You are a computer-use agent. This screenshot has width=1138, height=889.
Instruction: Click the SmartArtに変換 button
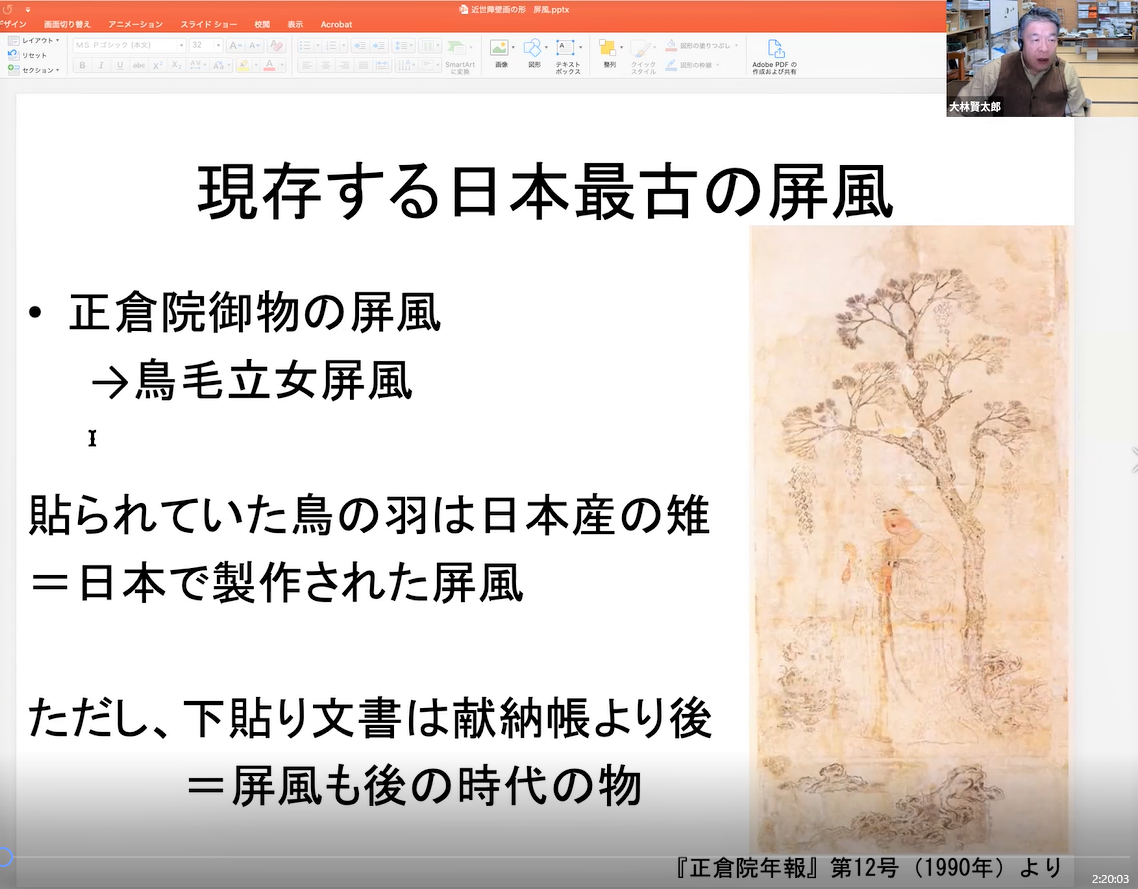pos(459,57)
